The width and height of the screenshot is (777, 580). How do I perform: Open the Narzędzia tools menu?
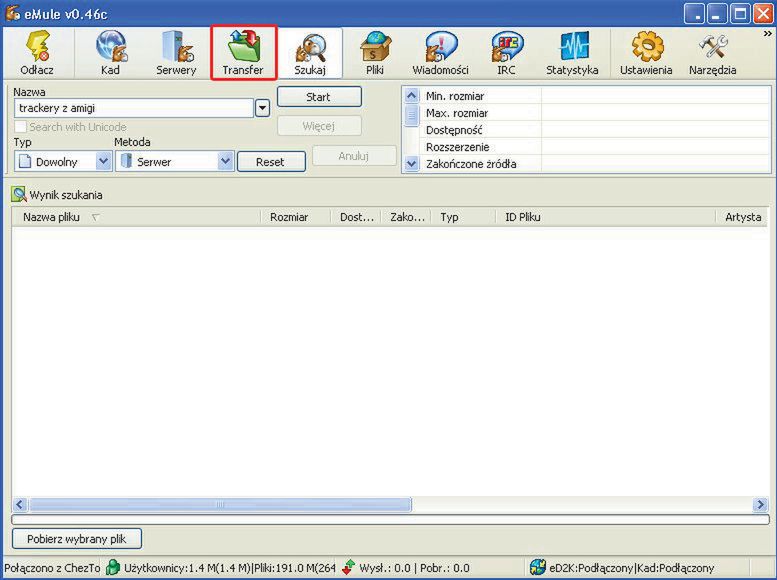click(713, 53)
